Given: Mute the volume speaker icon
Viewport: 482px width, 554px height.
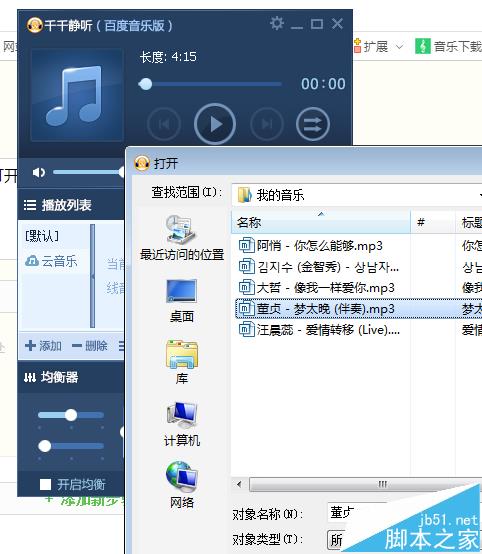Looking at the screenshot, I should point(39,172).
